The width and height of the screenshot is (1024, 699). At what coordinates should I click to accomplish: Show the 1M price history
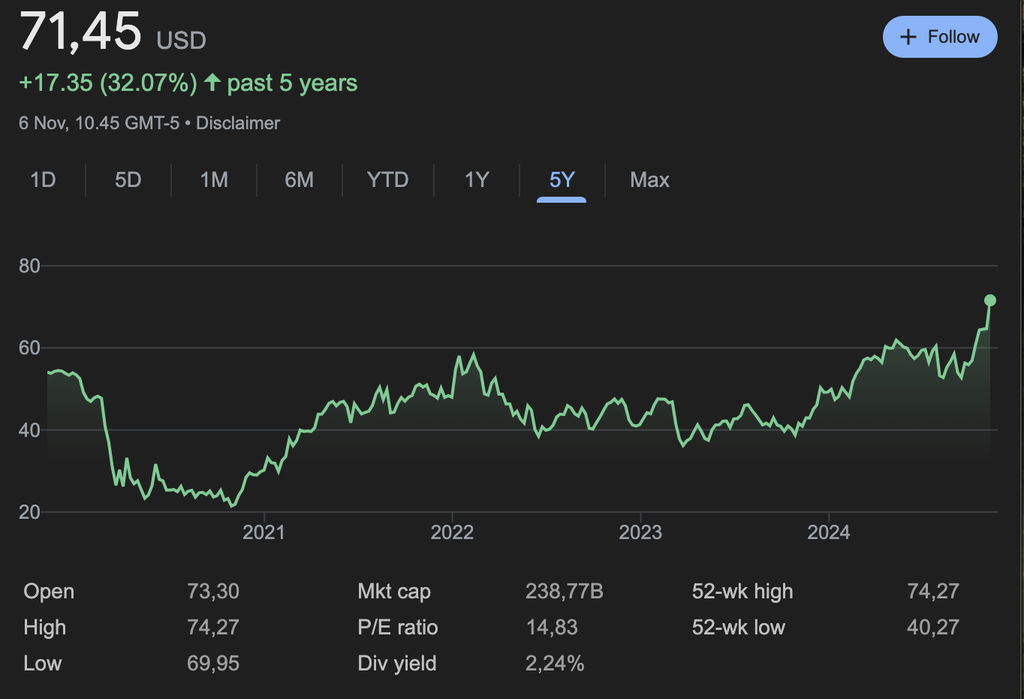(214, 180)
